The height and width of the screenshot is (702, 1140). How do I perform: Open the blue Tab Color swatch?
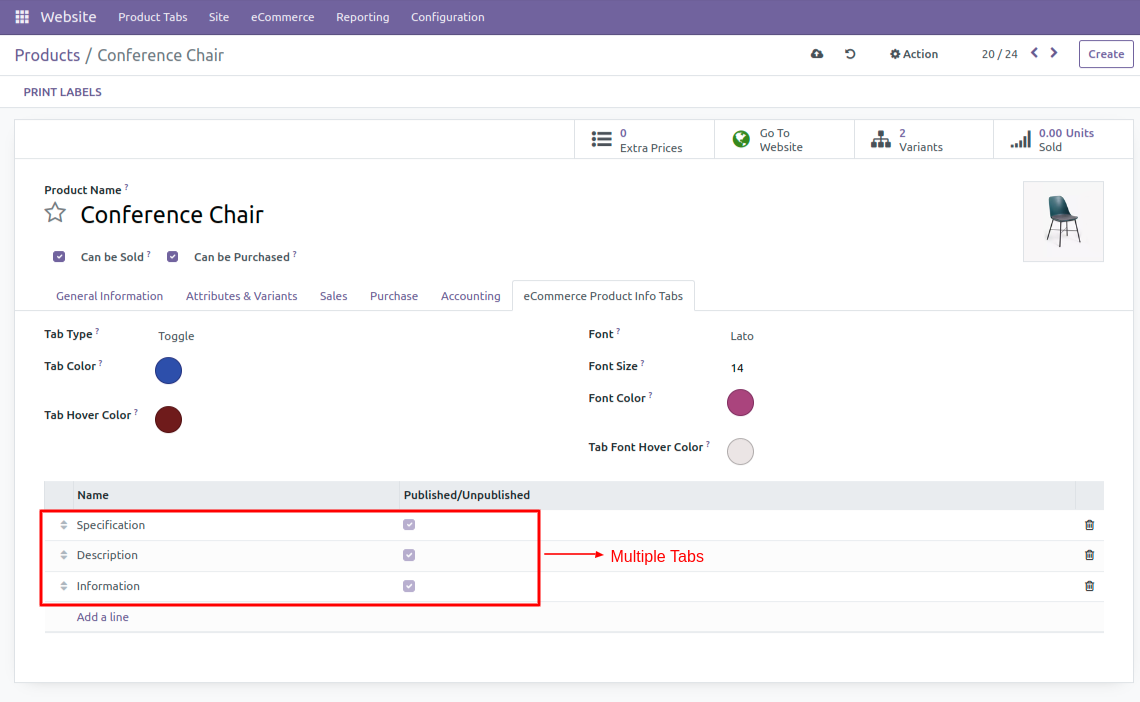169,371
